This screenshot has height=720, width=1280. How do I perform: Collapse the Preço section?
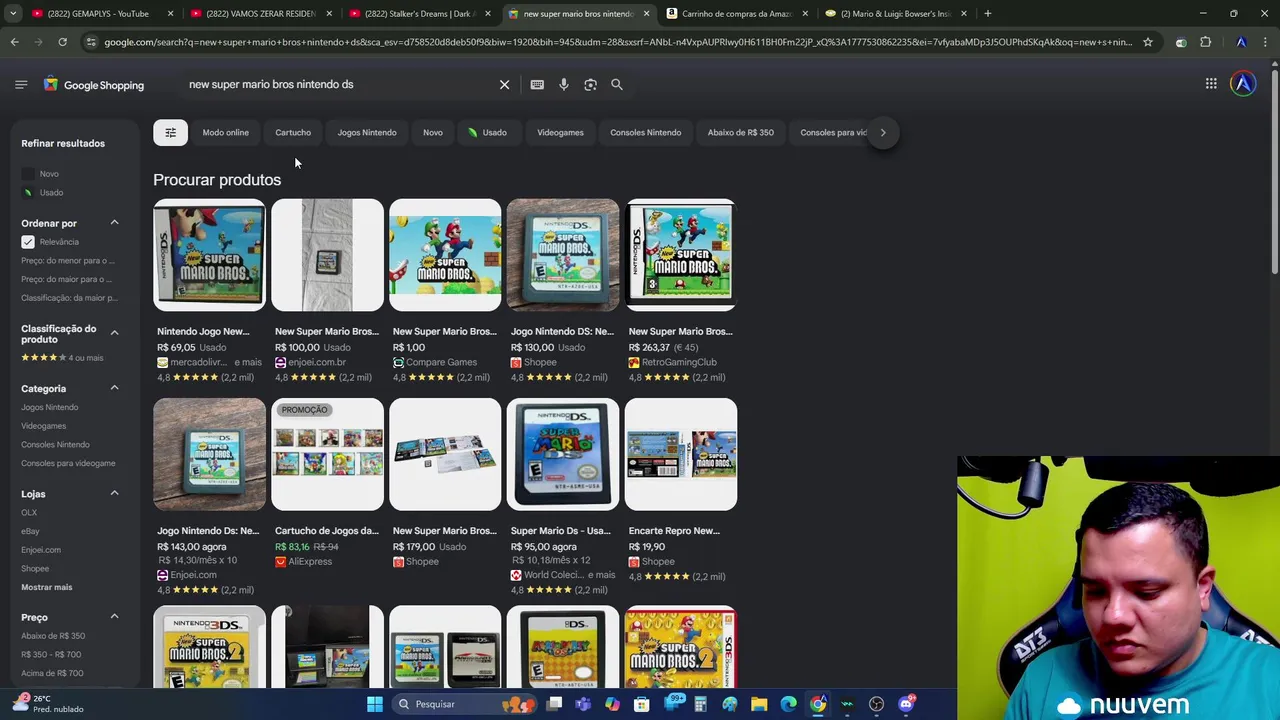(114, 616)
